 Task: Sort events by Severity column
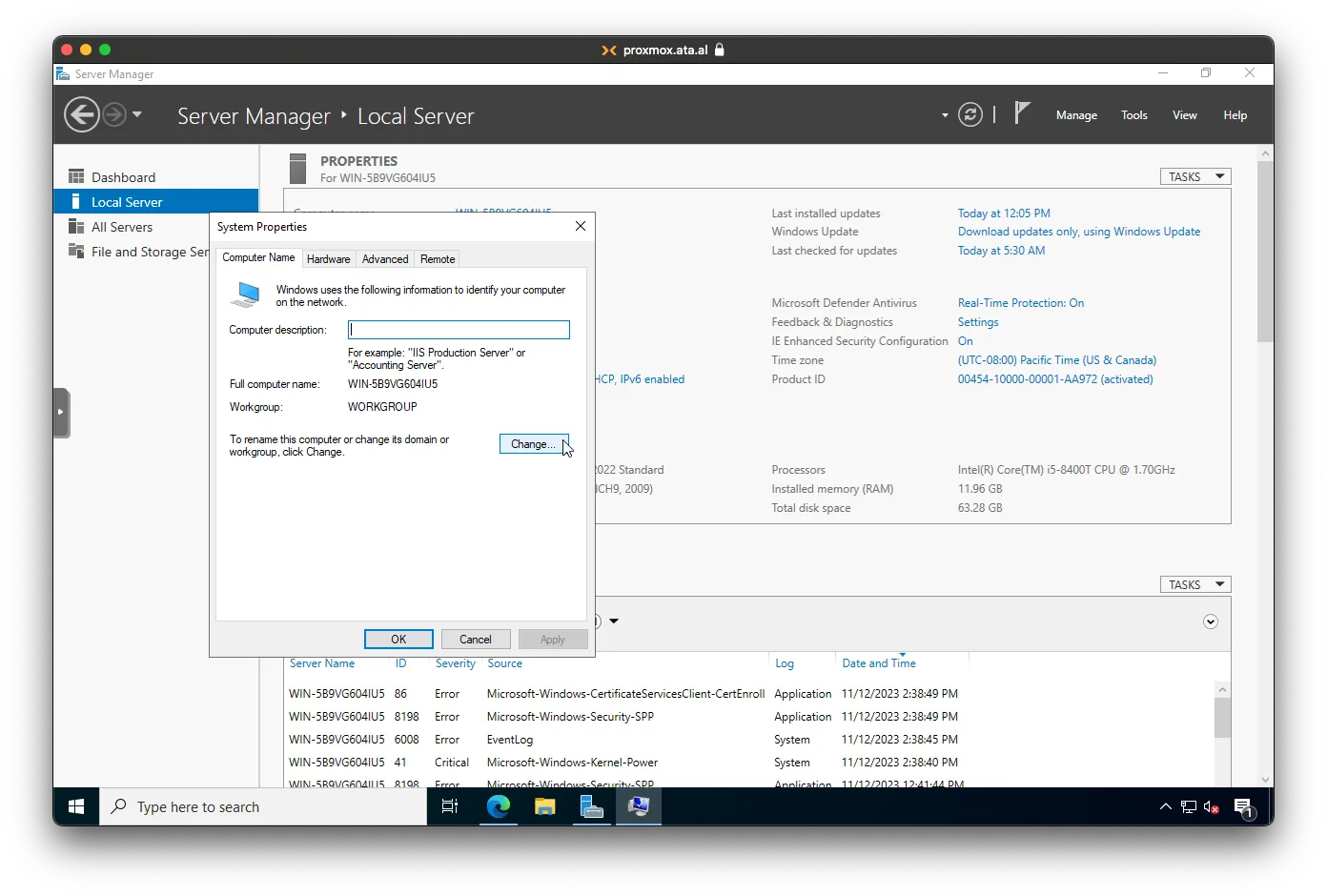coord(456,663)
